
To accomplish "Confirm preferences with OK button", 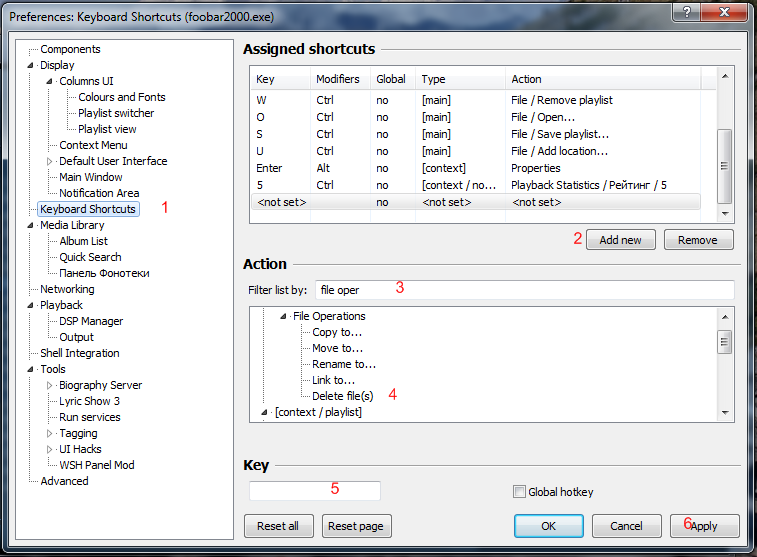I will coord(548,526).
